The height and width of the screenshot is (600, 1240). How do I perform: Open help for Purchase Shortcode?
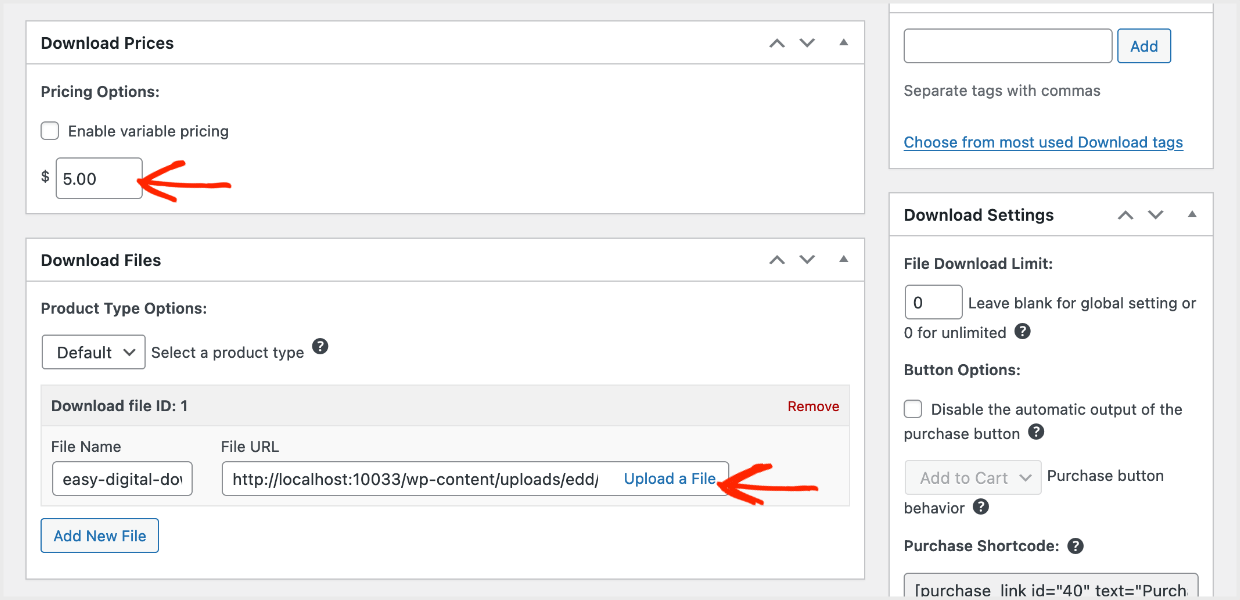[x=1075, y=546]
